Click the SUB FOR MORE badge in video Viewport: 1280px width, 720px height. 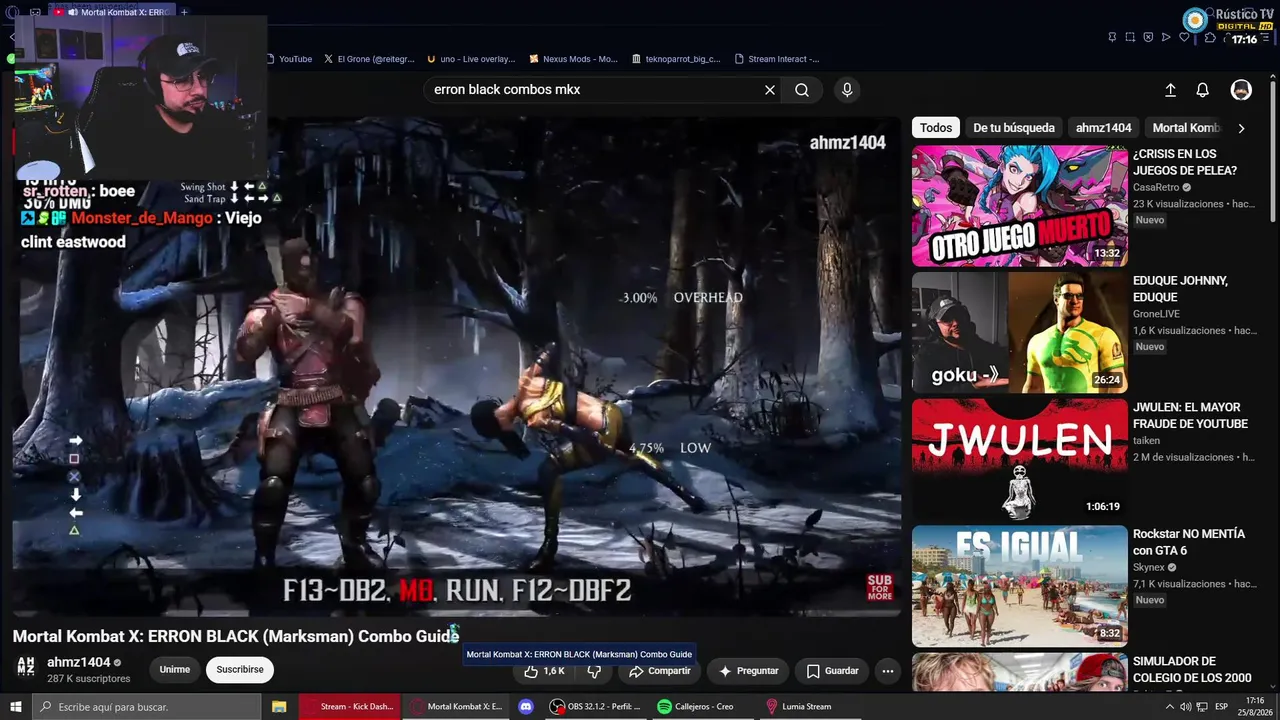tap(880, 587)
